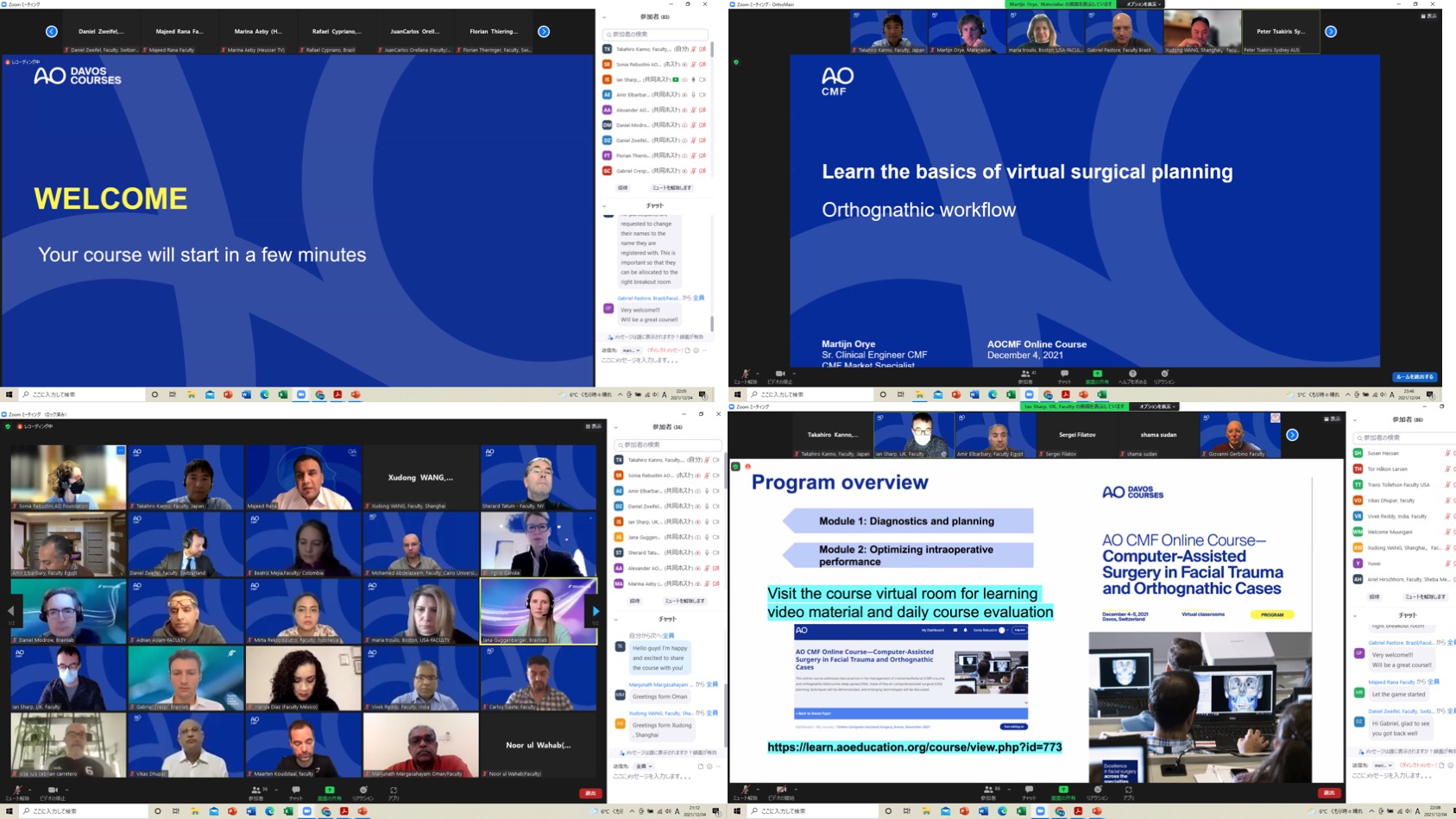The height and width of the screenshot is (819, 1456).
Task: Open reactions in gallery view toolbar
Action: 363,792
